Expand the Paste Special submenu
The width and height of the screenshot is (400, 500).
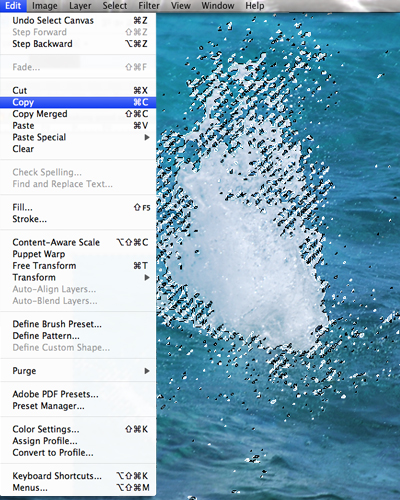coord(78,137)
